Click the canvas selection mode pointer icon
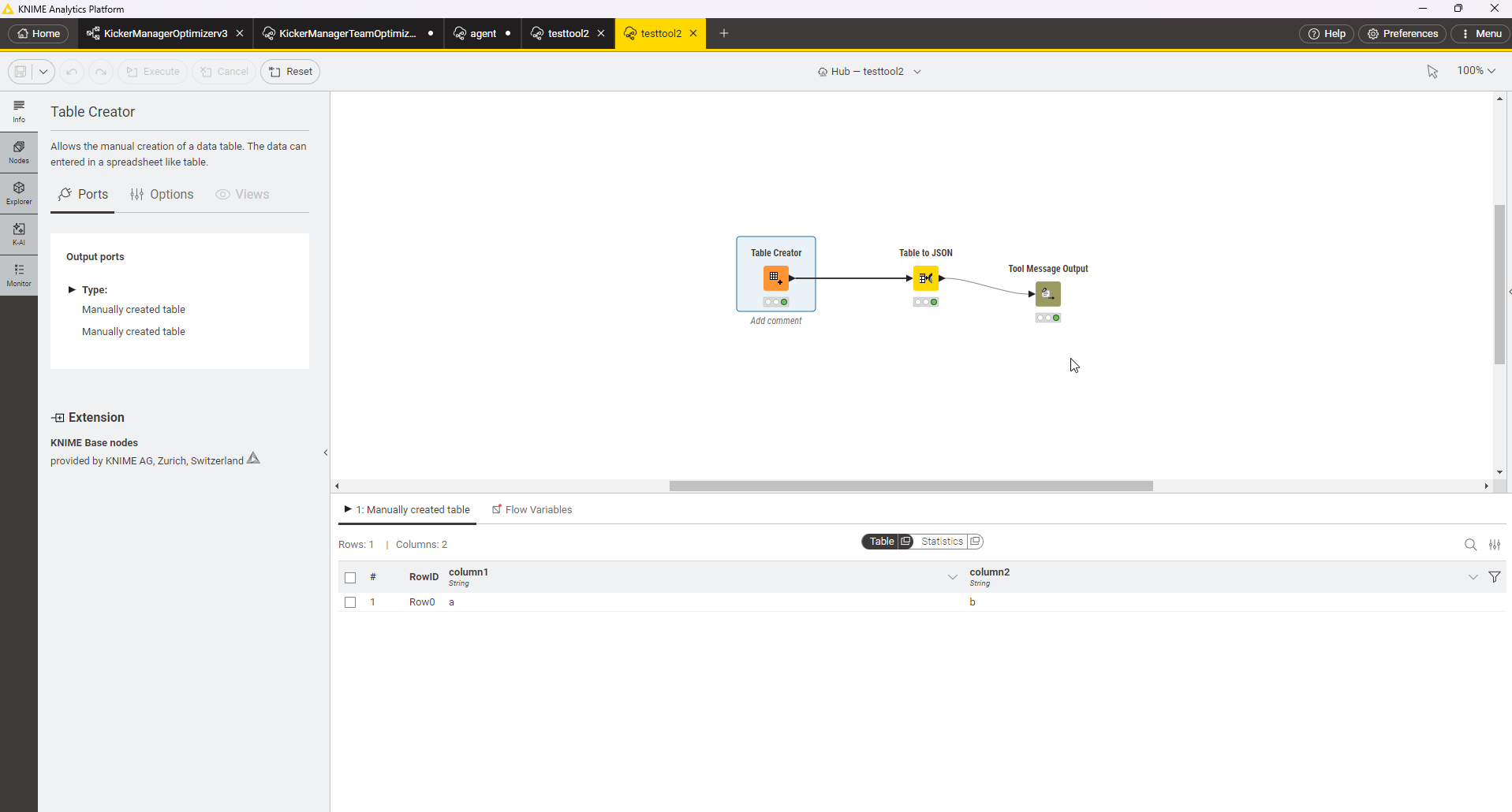 [1432, 72]
